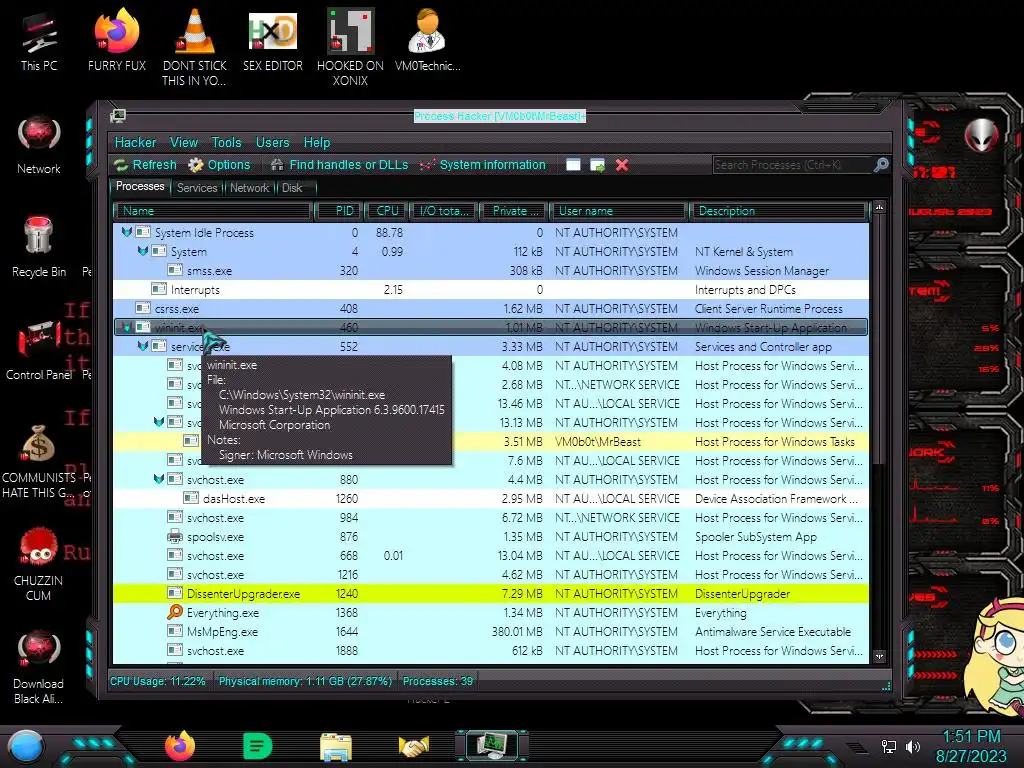
Task: Click the Refresh toolbar button
Action: coord(146,165)
